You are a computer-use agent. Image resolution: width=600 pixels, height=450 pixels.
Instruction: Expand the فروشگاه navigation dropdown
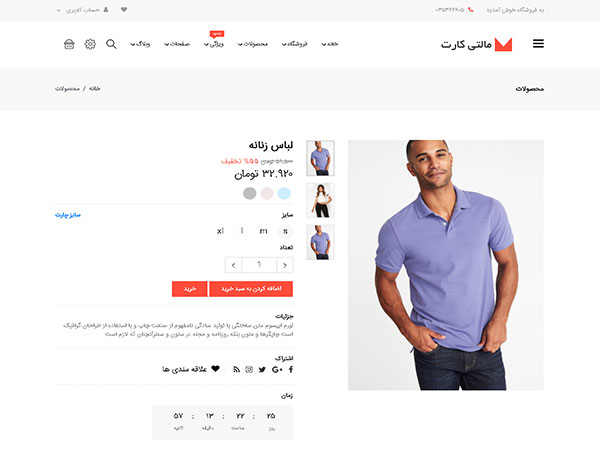tap(295, 44)
